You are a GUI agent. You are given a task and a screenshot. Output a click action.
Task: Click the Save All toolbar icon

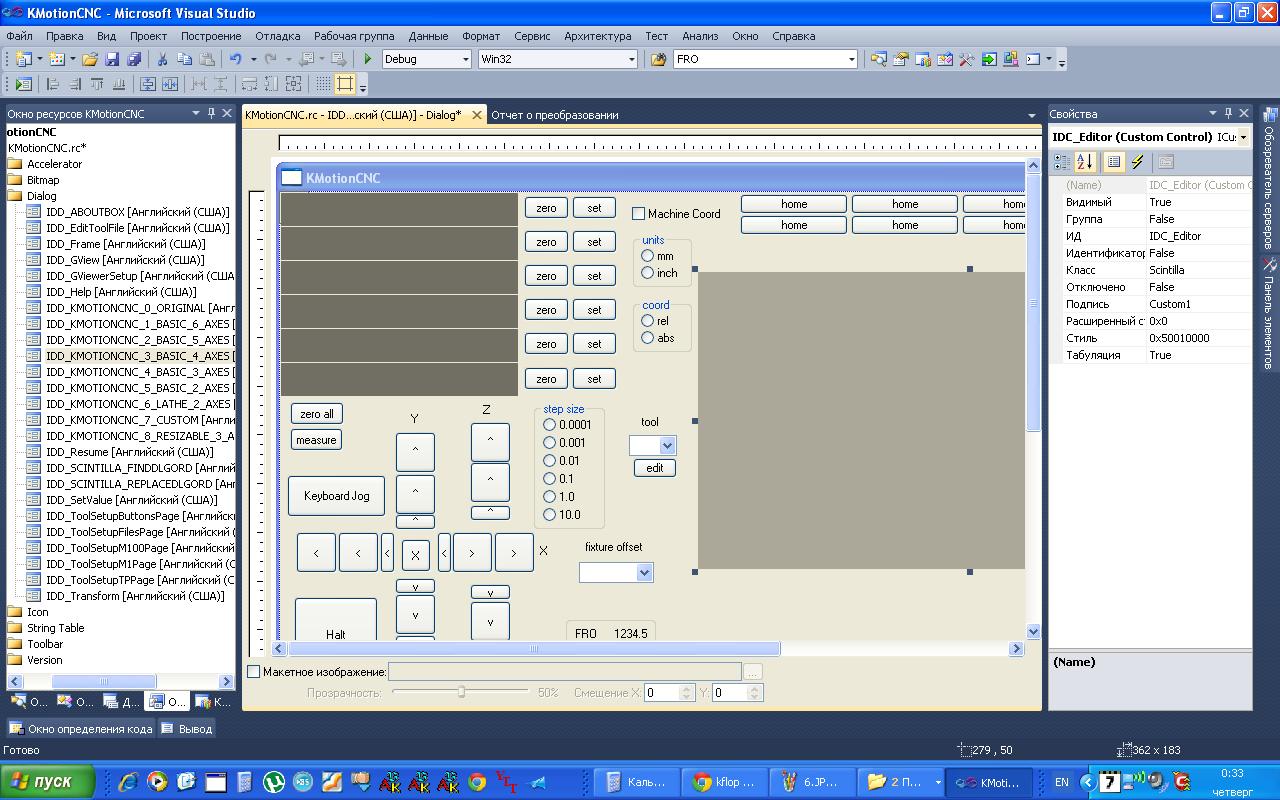[x=134, y=59]
